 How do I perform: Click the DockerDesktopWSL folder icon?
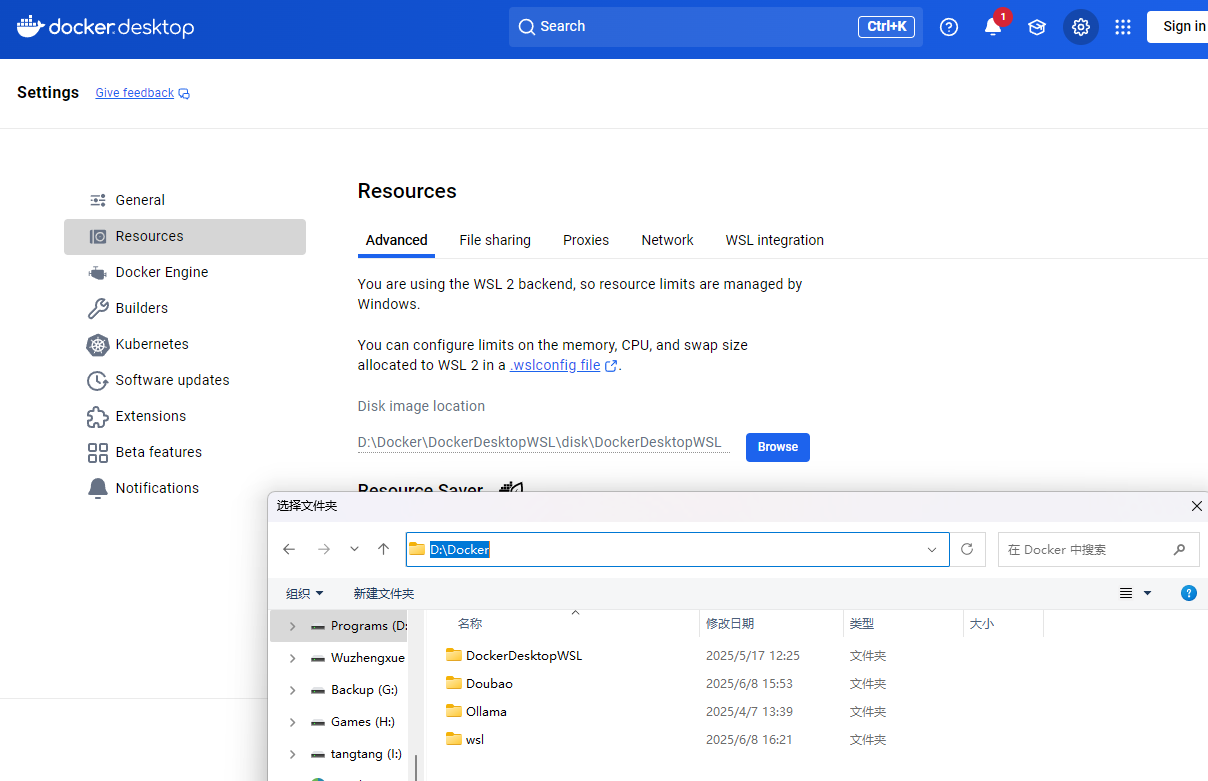(454, 655)
